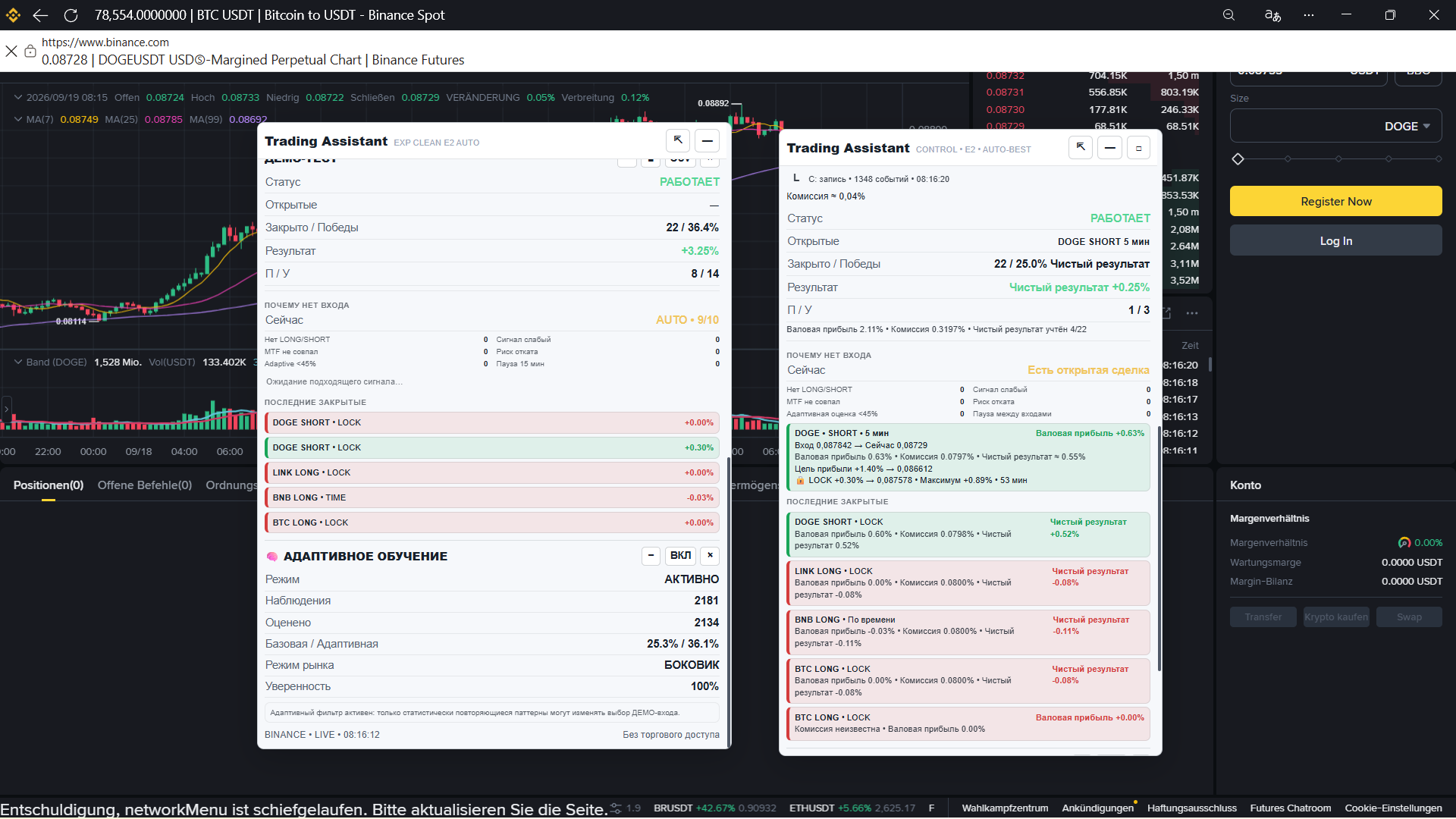This screenshot has height=819, width=1456.
Task: Click the X icon left of the URL
Action: click(x=11, y=51)
